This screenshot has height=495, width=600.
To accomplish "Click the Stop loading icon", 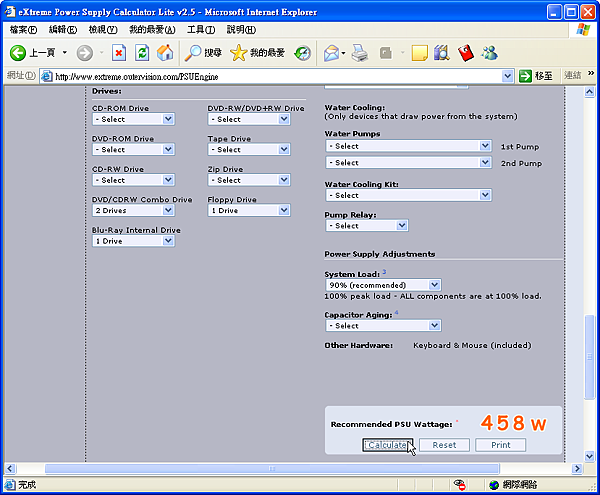I will [119, 52].
